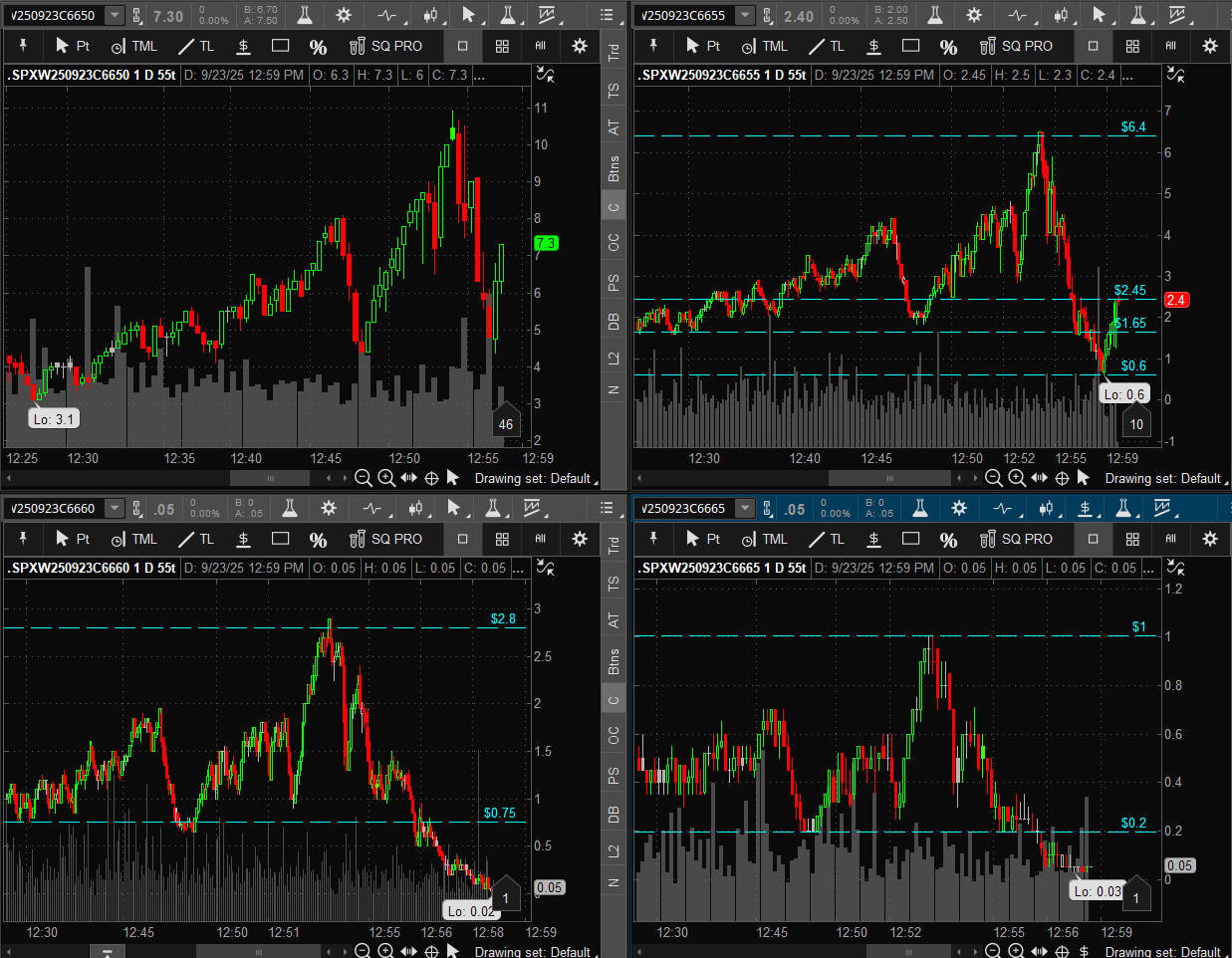Screen dimensions: 1232x958
Task: Click the TML button in the 6660 chart
Action: (x=134, y=539)
